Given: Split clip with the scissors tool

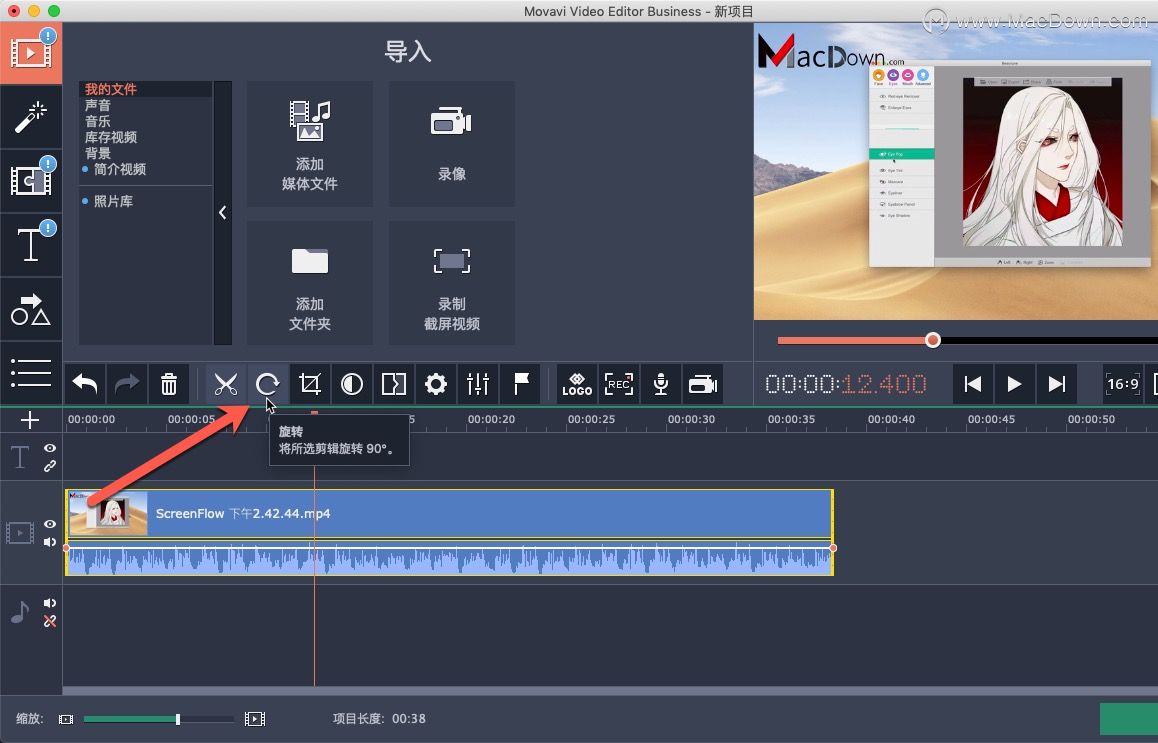Looking at the screenshot, I should pos(225,384).
